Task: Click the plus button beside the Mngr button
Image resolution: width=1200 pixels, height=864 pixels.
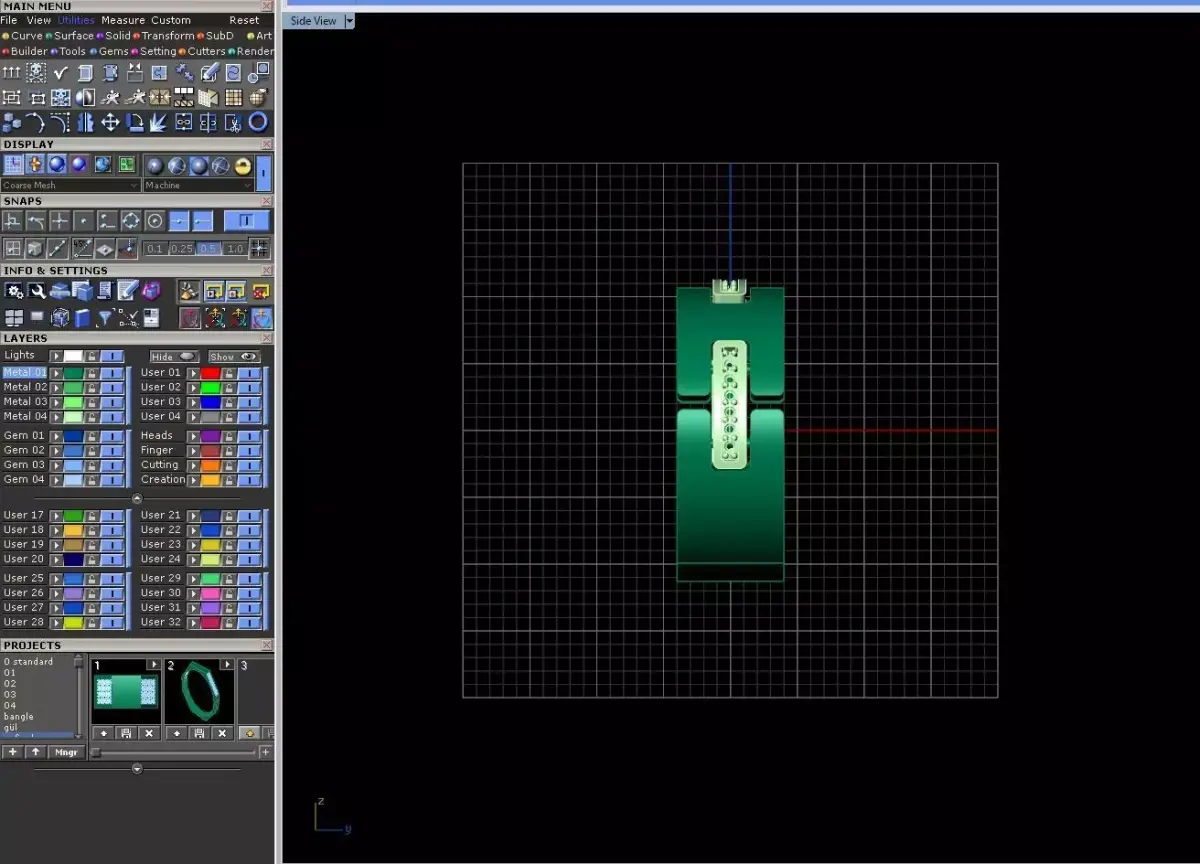Action: 13,752
